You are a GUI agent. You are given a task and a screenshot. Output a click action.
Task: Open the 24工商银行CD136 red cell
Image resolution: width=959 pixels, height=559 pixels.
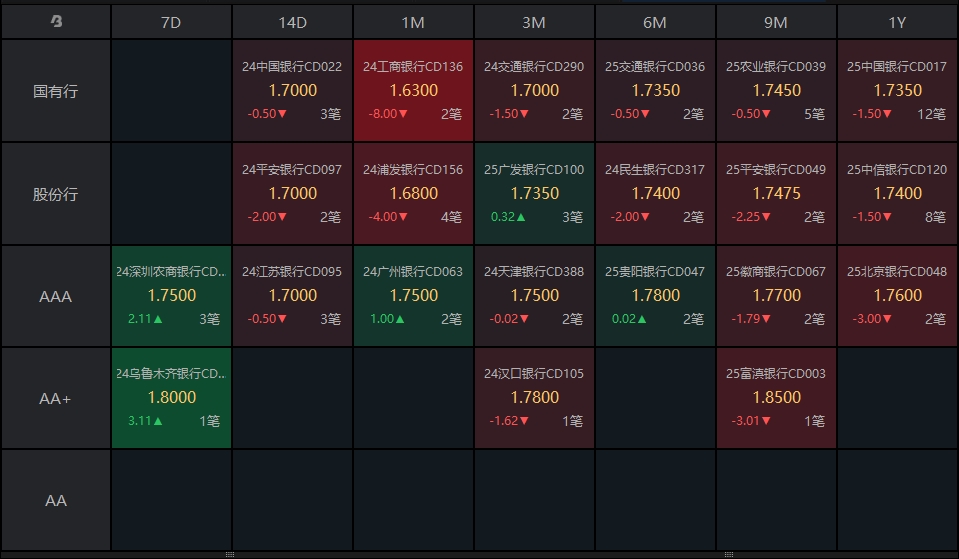coord(413,91)
